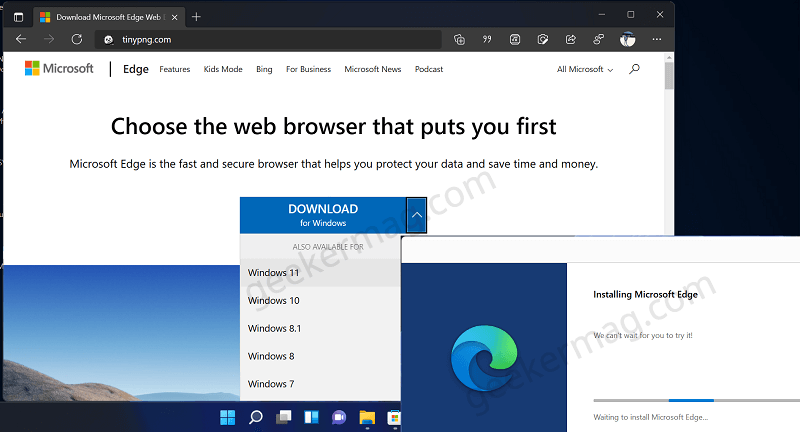Choose Windows 8.1 in the list
This screenshot has width=800, height=432.
click(320, 328)
